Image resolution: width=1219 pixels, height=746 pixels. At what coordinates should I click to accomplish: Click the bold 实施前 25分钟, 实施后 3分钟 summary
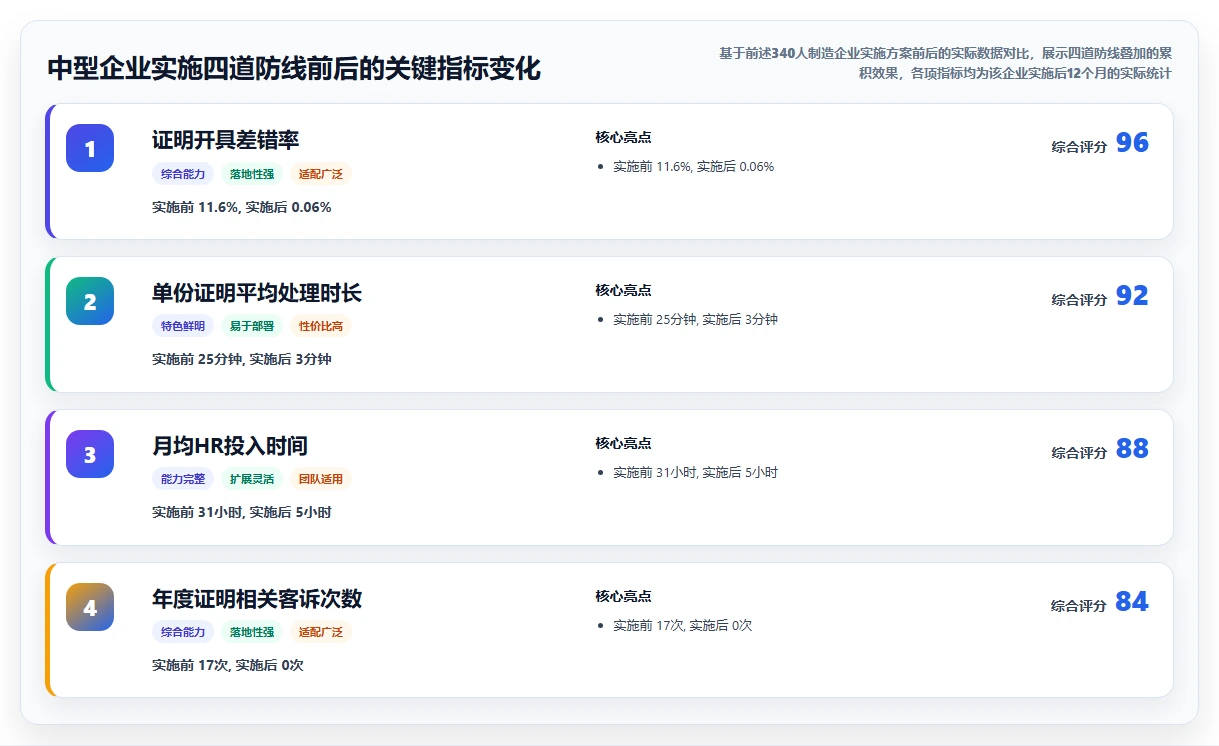tap(241, 359)
